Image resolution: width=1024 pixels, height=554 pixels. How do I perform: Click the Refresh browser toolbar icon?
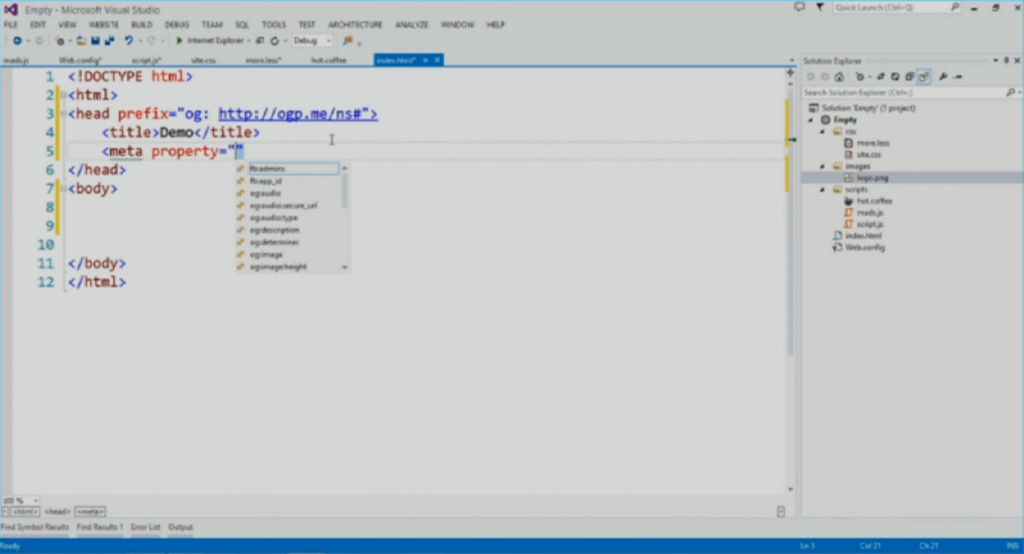pyautogui.click(x=275, y=41)
